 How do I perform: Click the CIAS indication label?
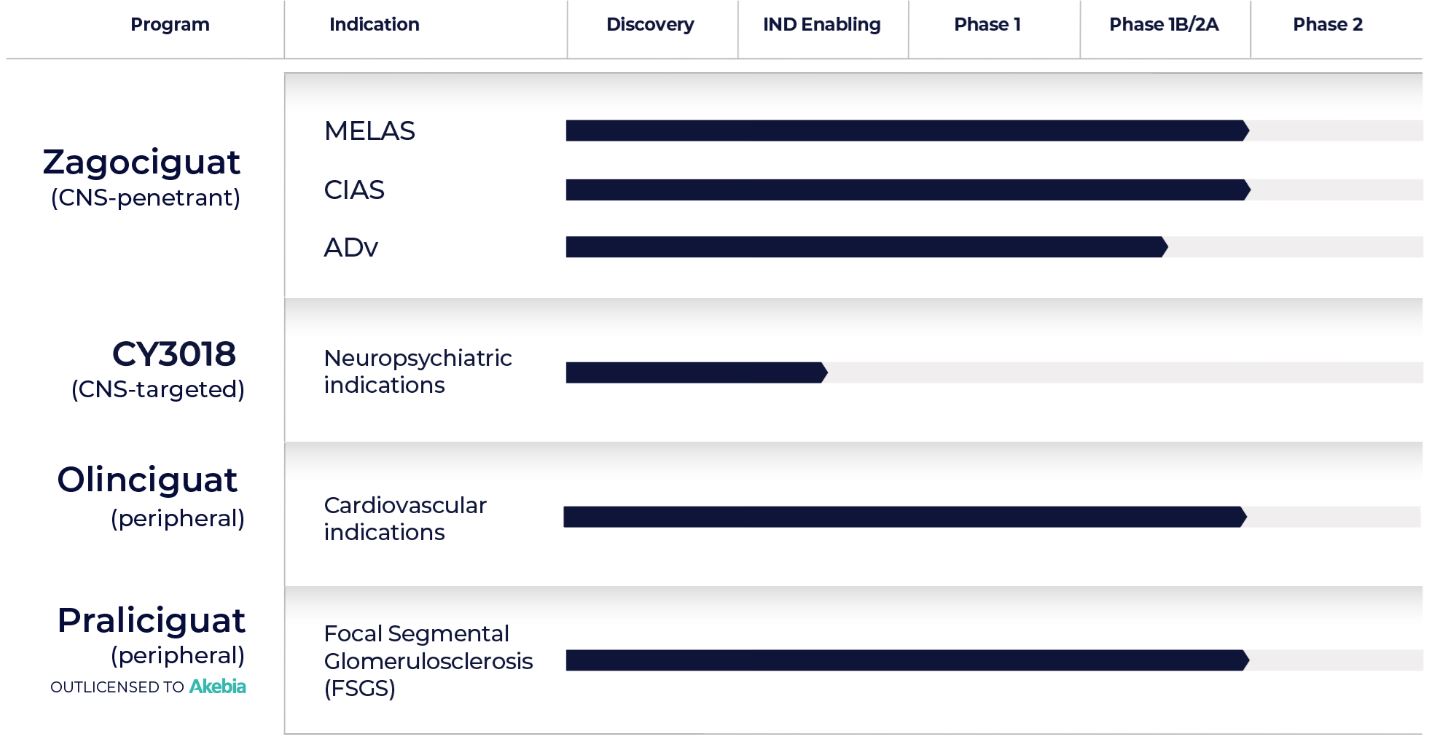(x=354, y=190)
